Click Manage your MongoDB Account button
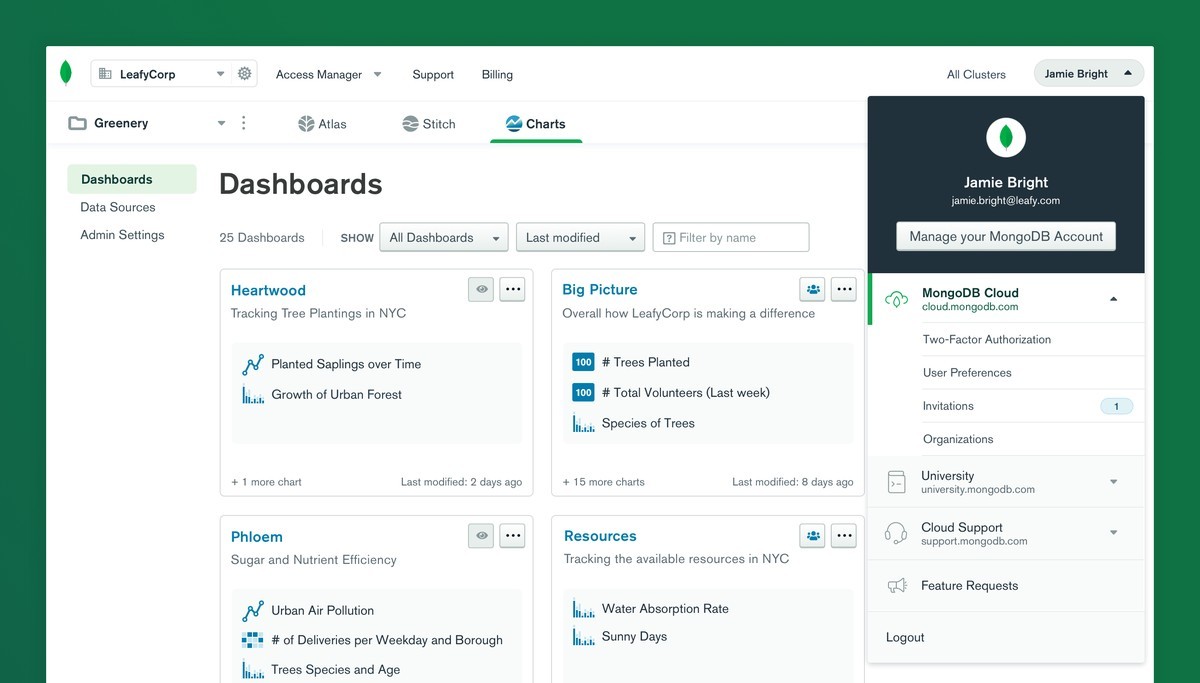The width and height of the screenshot is (1200, 683). click(x=1006, y=236)
